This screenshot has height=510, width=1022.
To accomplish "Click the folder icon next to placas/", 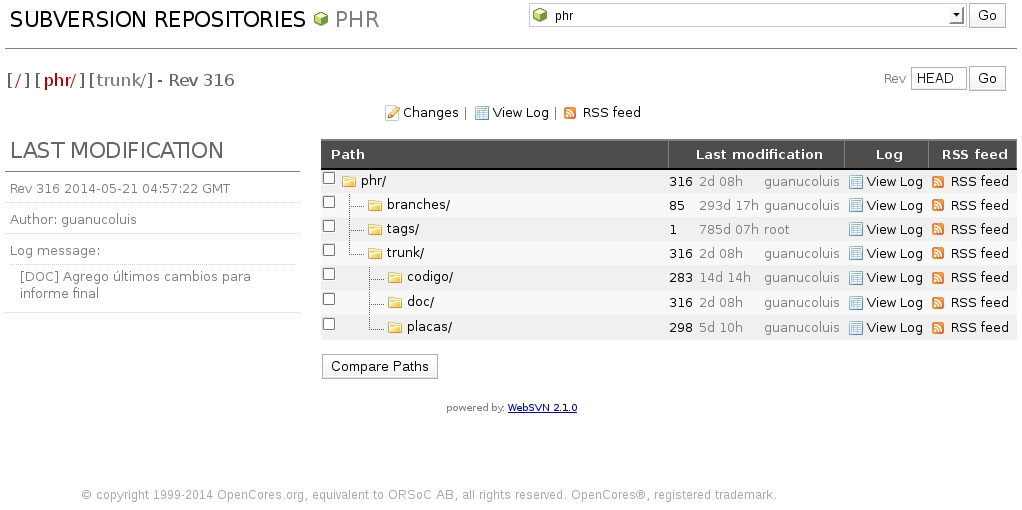I will [x=395, y=327].
